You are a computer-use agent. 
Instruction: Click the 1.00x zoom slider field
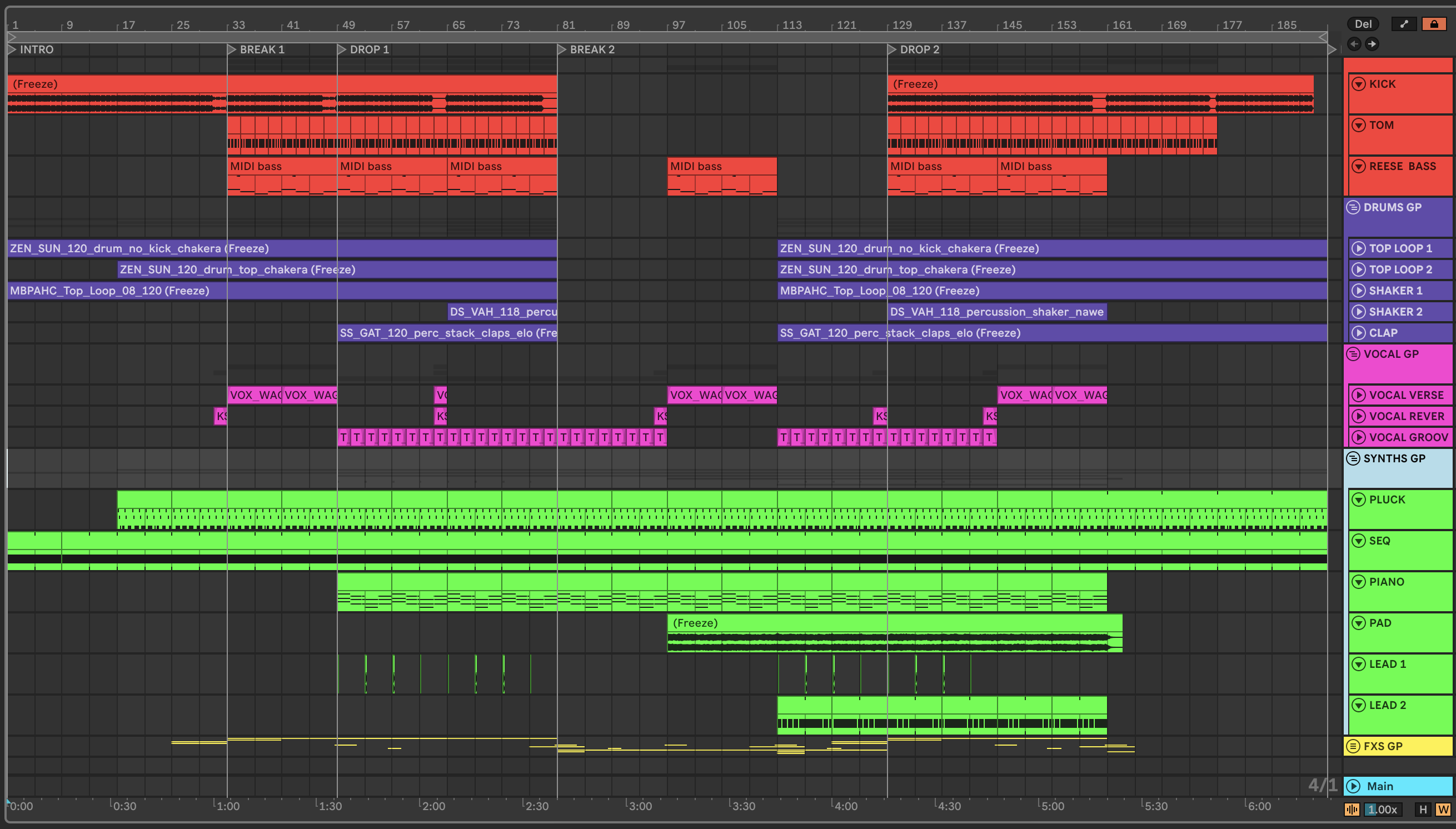point(1383,809)
